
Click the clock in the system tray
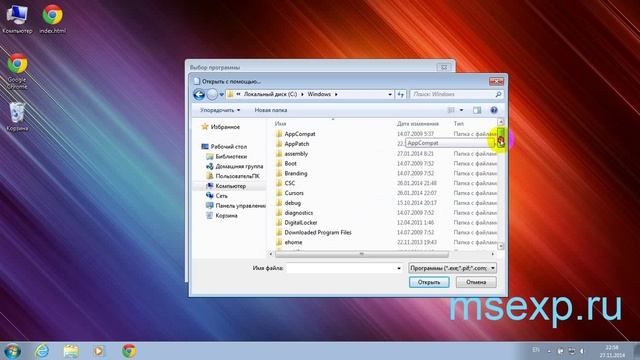click(x=612, y=351)
